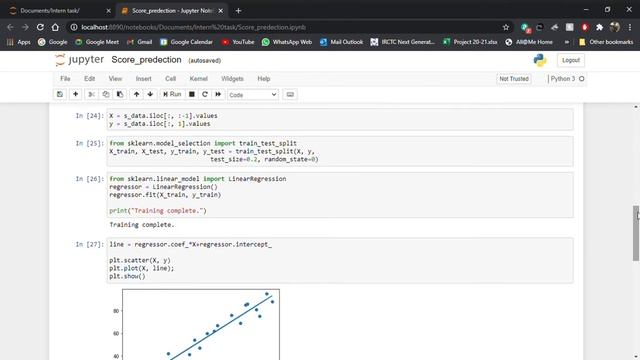
Task: Open the Google Calendar bookmark
Action: coord(187,42)
